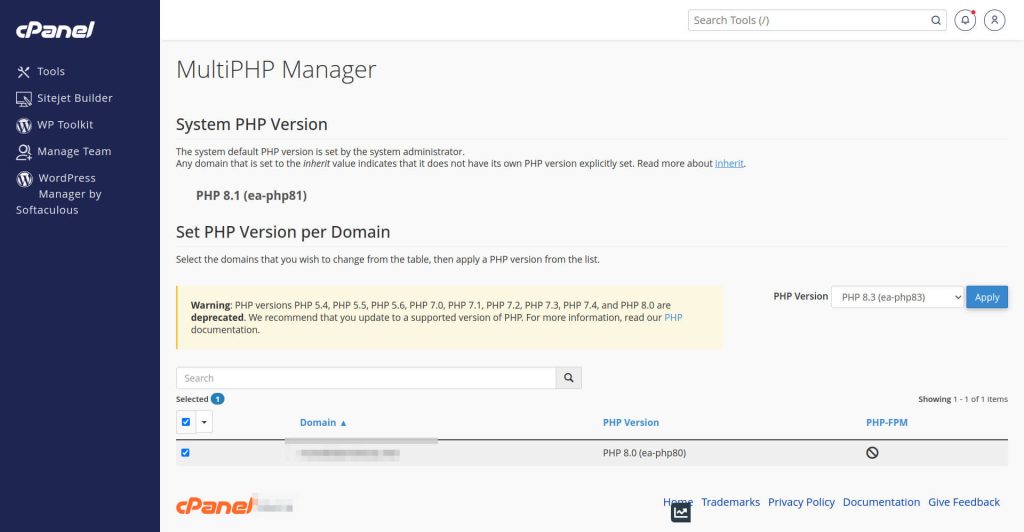Open notifications bell icon
This screenshot has width=1024, height=532.
965,20
